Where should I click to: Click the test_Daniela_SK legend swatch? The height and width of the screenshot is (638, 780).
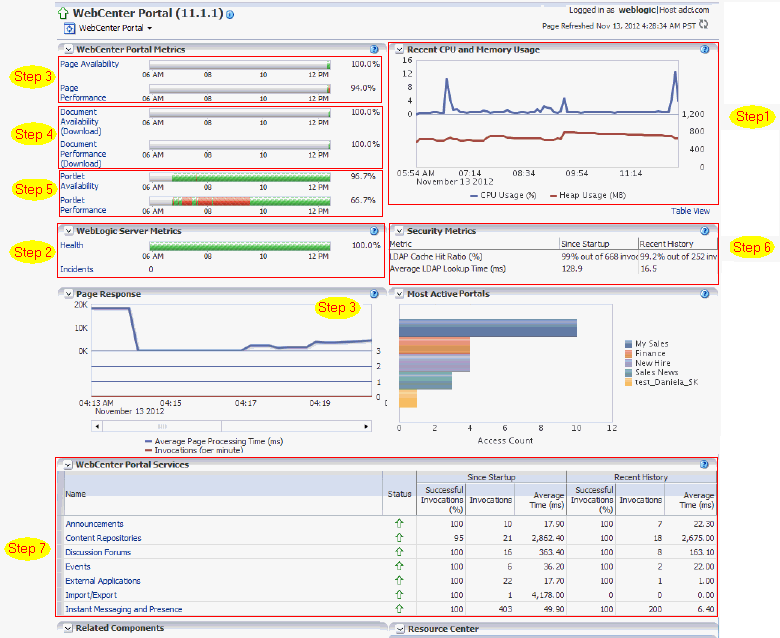(629, 382)
